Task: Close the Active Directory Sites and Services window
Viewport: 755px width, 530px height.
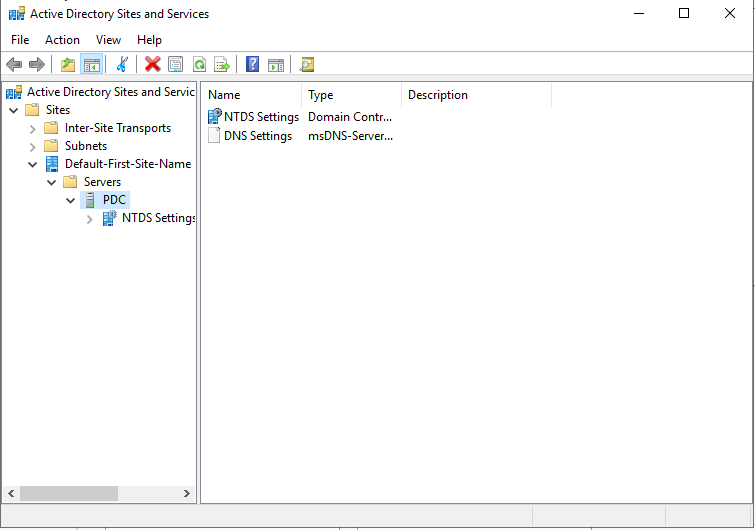Action: (729, 13)
